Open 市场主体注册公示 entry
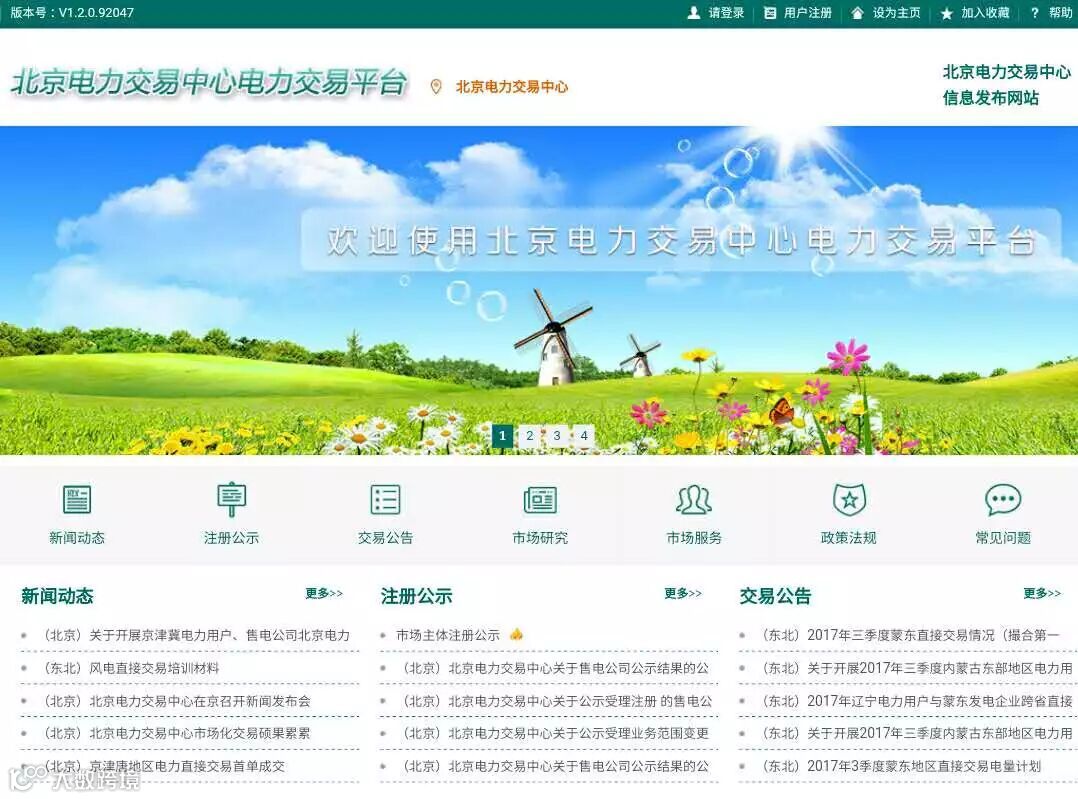The image size is (1078, 799). pos(448,635)
